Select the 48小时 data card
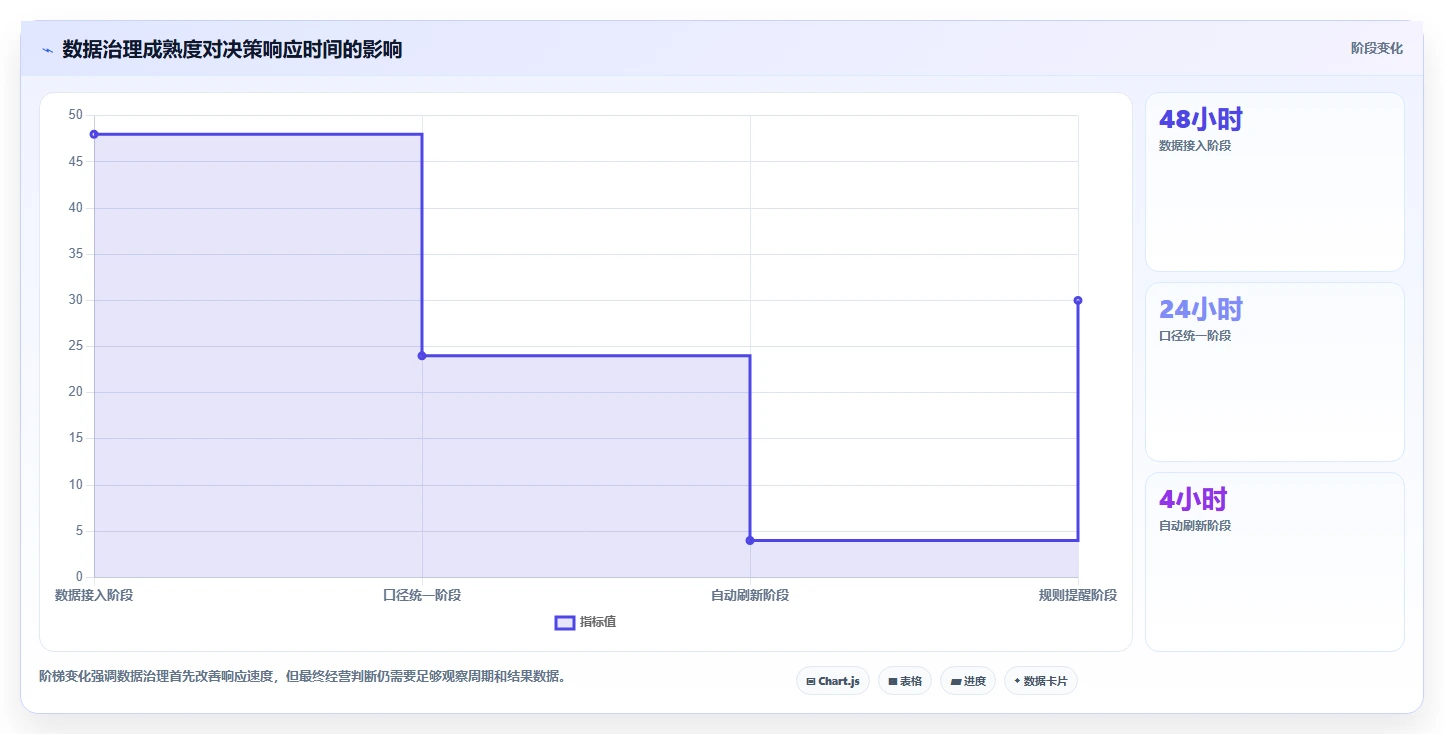This screenshot has height=734, width=1444. coord(1275,182)
